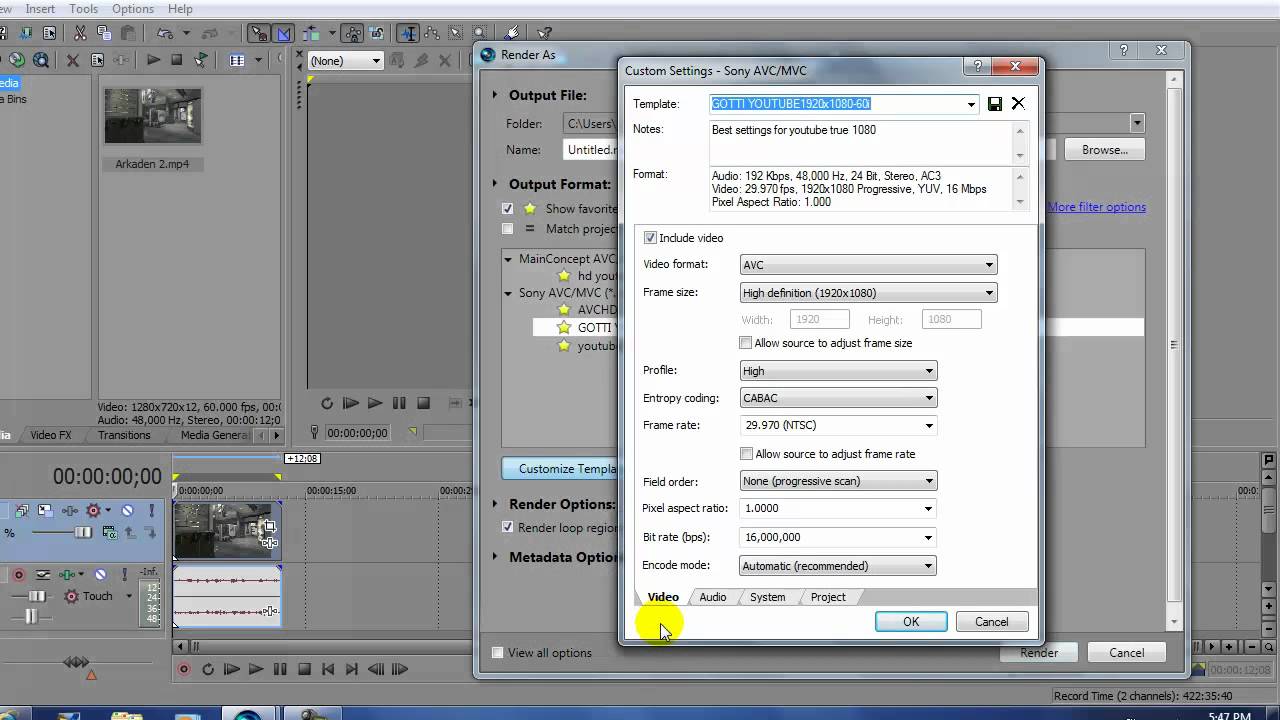Image resolution: width=1280 pixels, height=720 pixels.
Task: Toggle Lock Envelopes to Events icon
Action: (352, 33)
